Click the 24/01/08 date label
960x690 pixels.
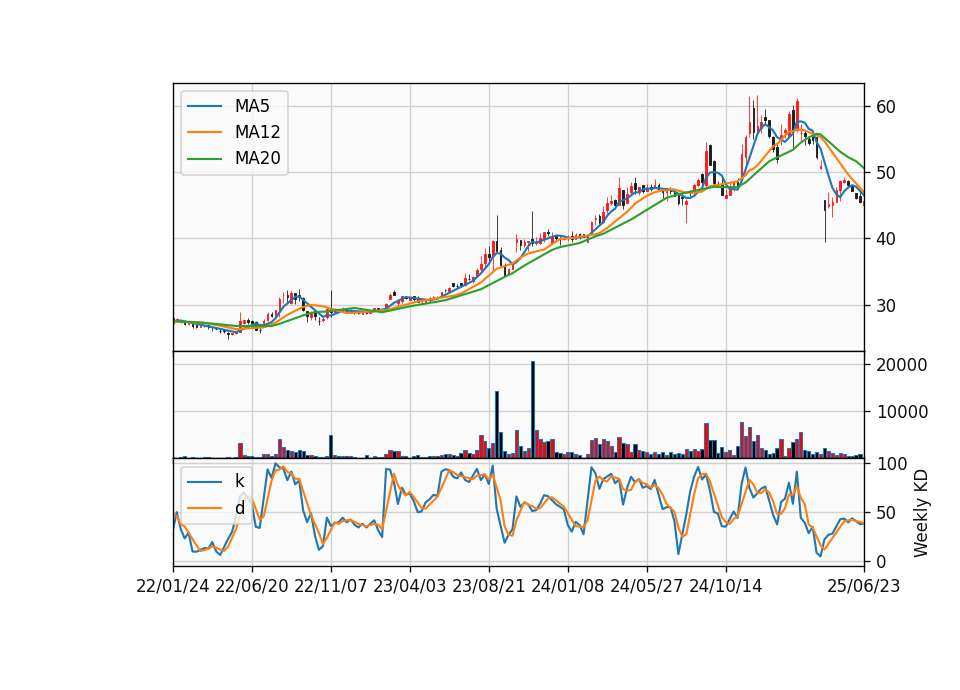tap(568, 586)
